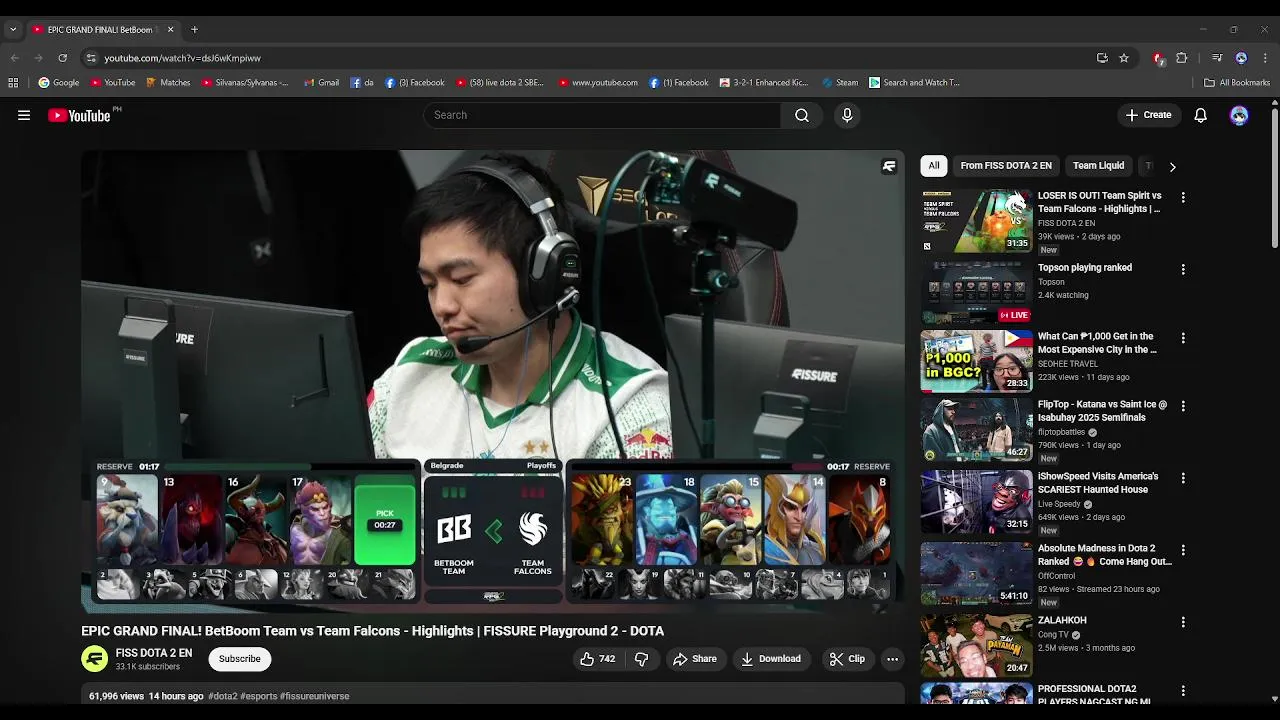1280x720 pixels.
Task: Open the Matches bookmark
Action: point(168,83)
